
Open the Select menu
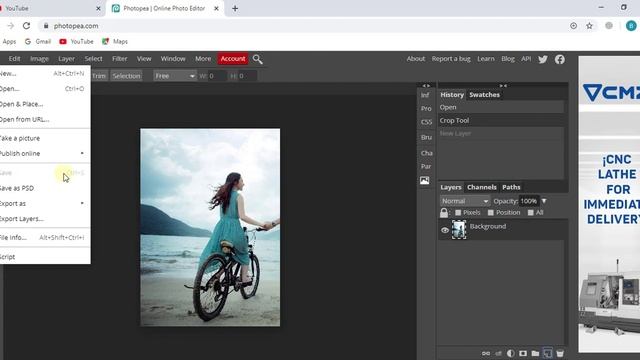click(x=93, y=59)
